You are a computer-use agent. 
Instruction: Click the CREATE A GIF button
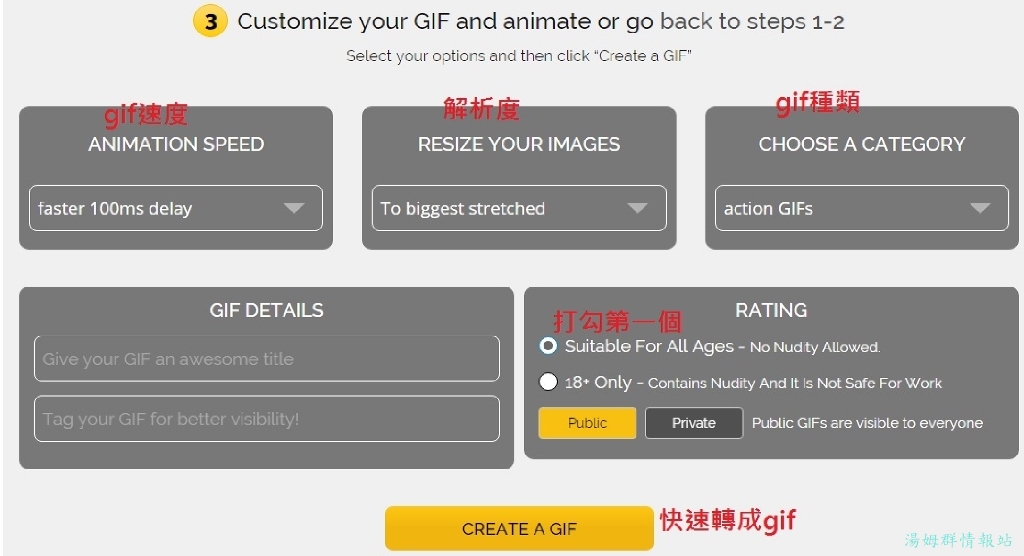(x=519, y=528)
